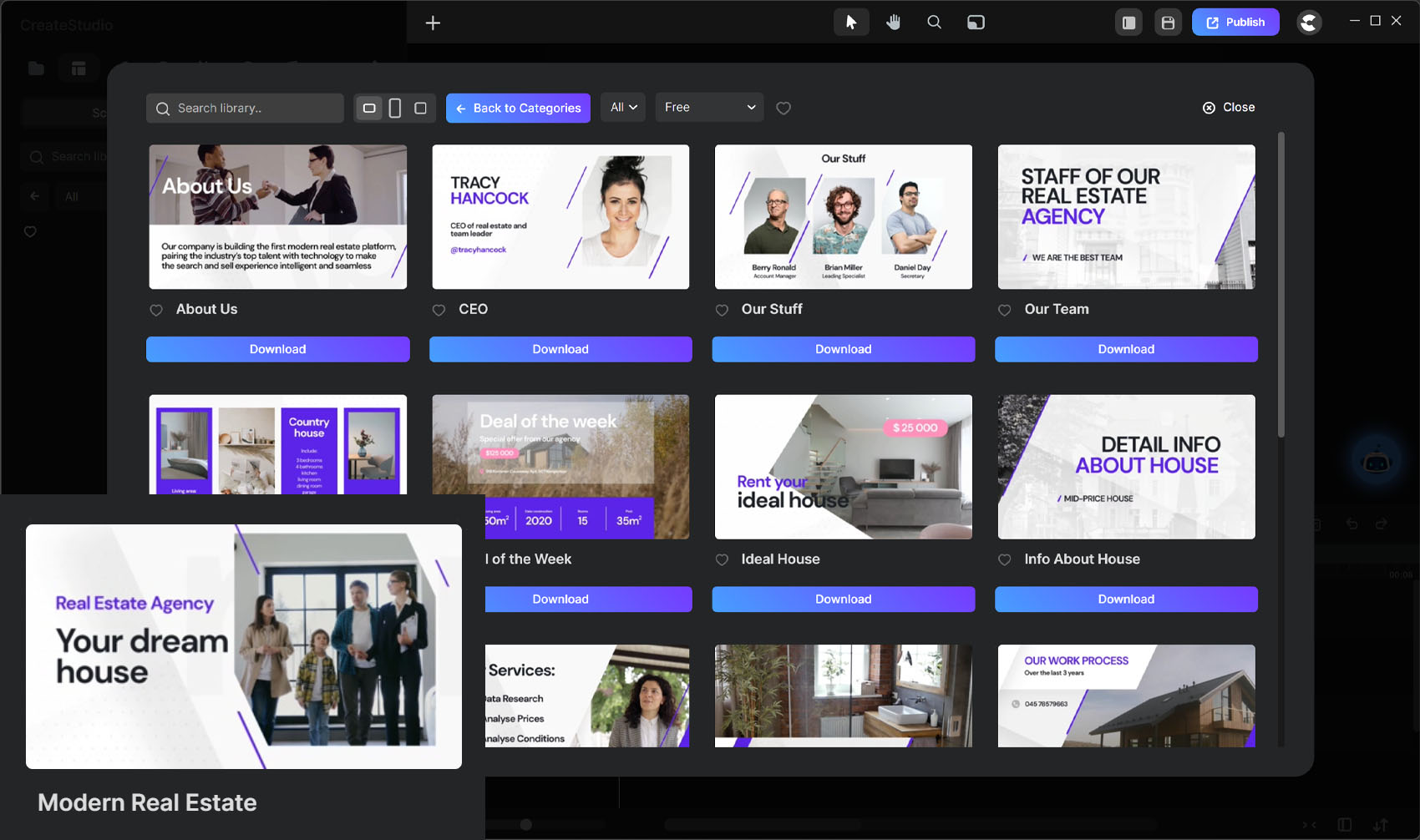
Task: Favorite the Our Team template
Action: pos(1005,310)
